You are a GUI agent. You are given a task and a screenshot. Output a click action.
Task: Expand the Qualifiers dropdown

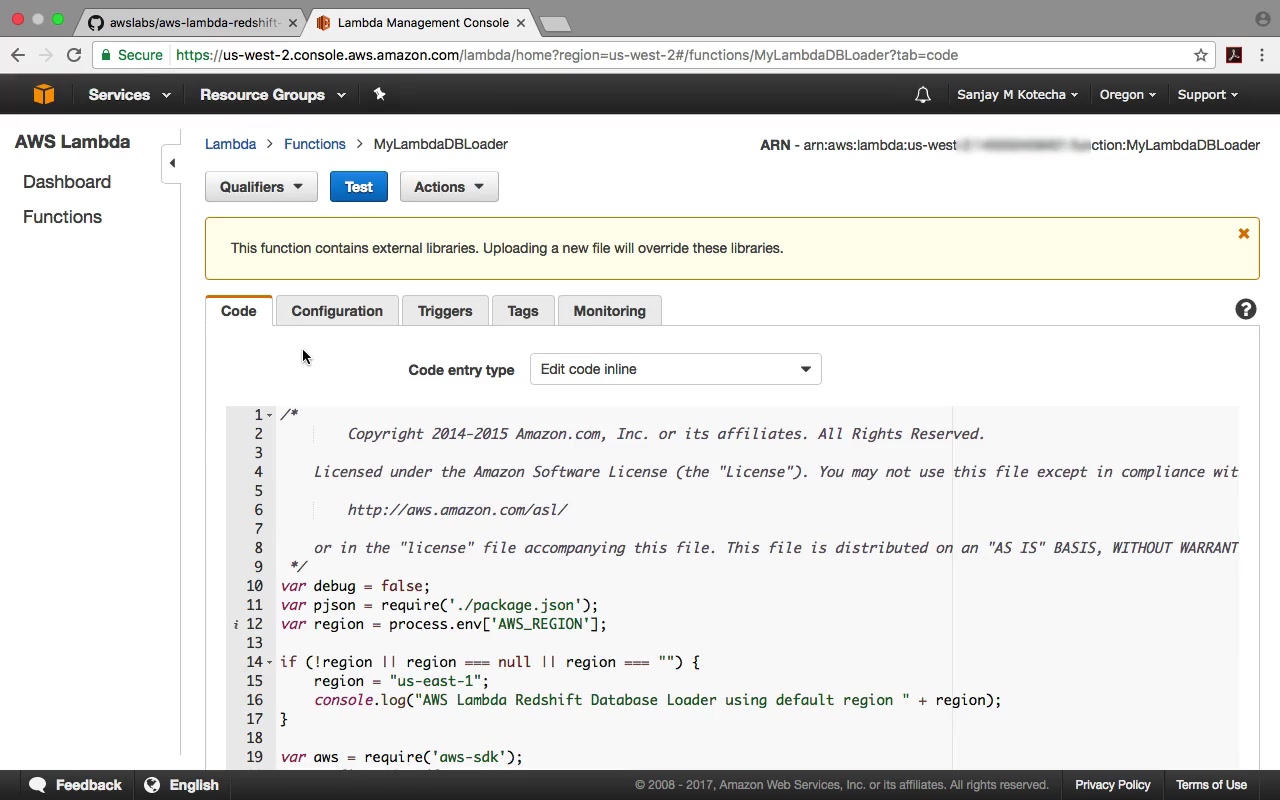click(x=261, y=187)
